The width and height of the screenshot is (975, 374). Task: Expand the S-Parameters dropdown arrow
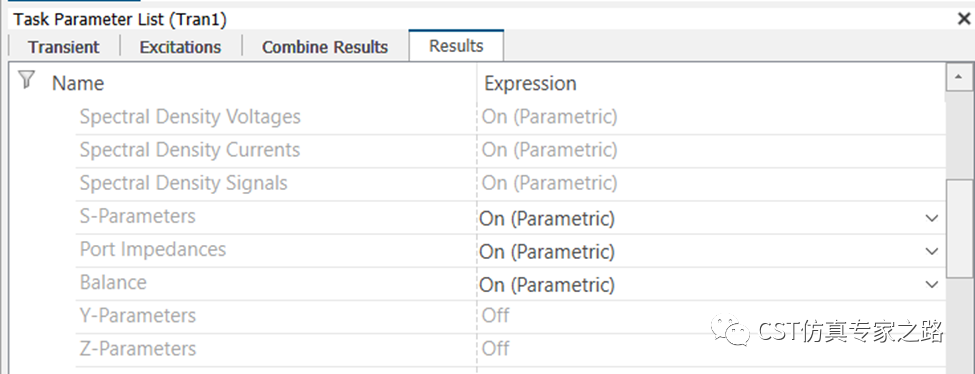coord(931,218)
